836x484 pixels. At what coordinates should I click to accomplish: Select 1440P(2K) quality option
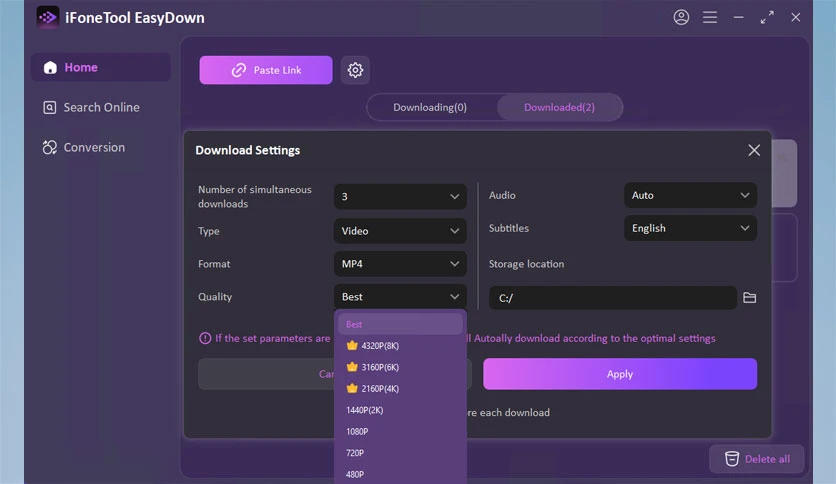[x=400, y=410]
